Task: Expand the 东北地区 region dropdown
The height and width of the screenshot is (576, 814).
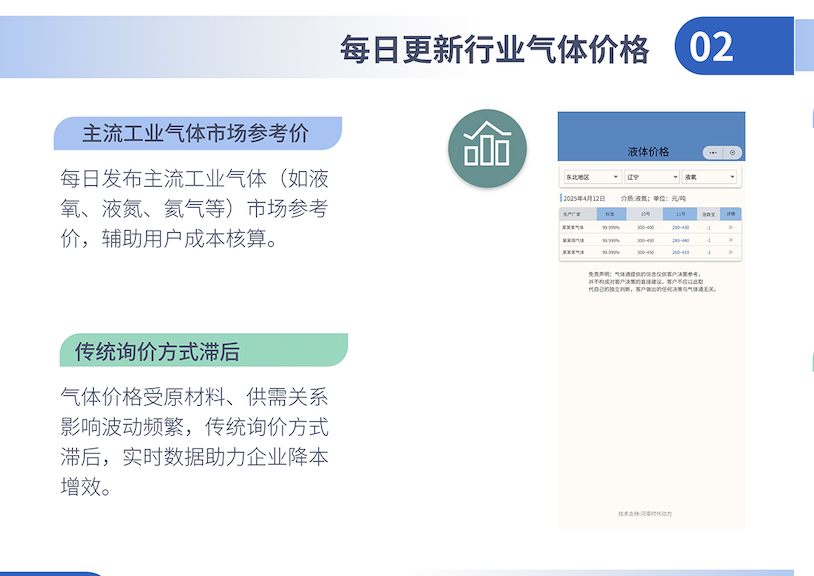Action: [x=592, y=177]
